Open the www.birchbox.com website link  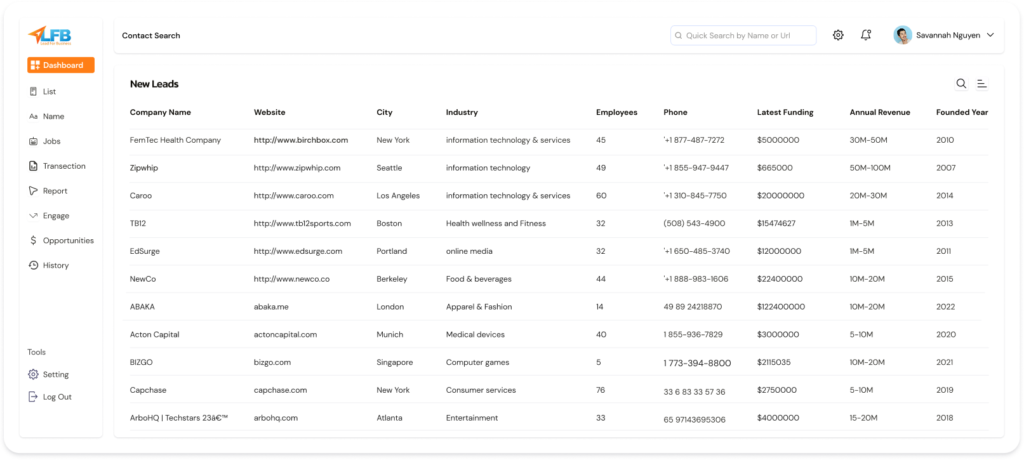pos(300,140)
